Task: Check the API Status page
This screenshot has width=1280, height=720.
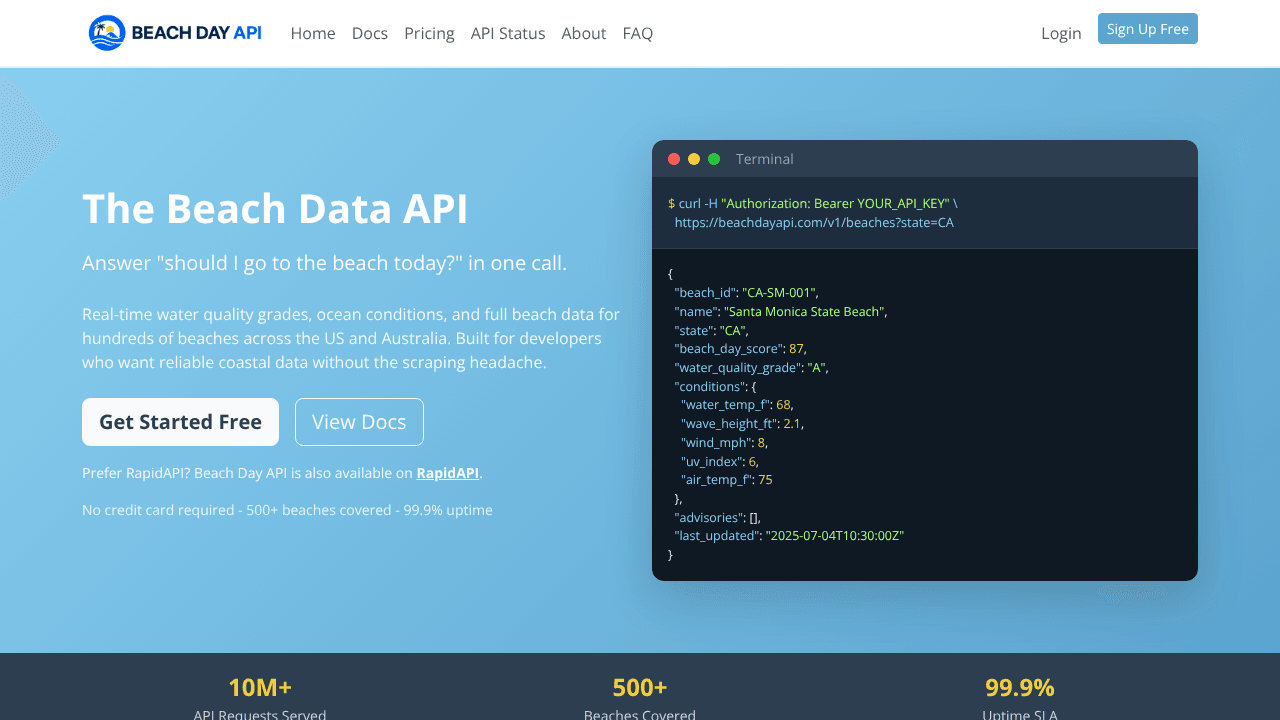Action: pos(508,33)
